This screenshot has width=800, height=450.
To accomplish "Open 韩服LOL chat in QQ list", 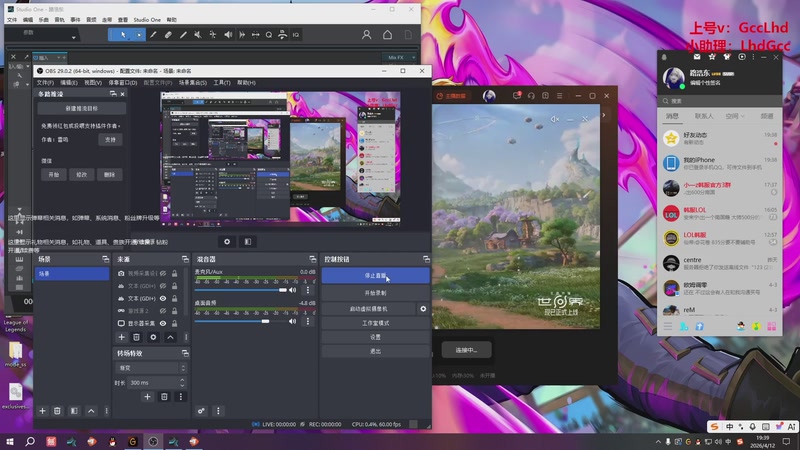I will click(718, 212).
